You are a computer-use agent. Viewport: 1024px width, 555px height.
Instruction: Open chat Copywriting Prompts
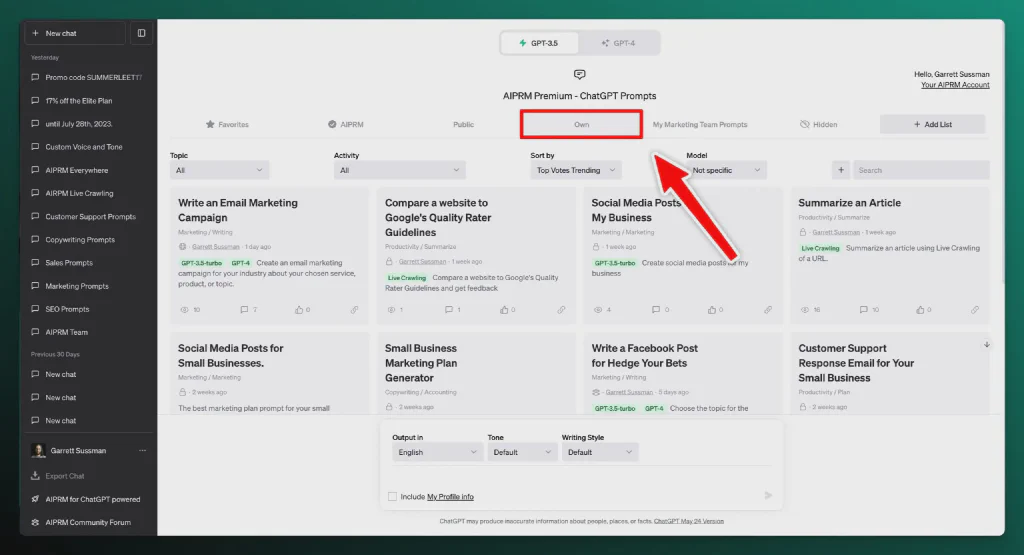(x=88, y=240)
